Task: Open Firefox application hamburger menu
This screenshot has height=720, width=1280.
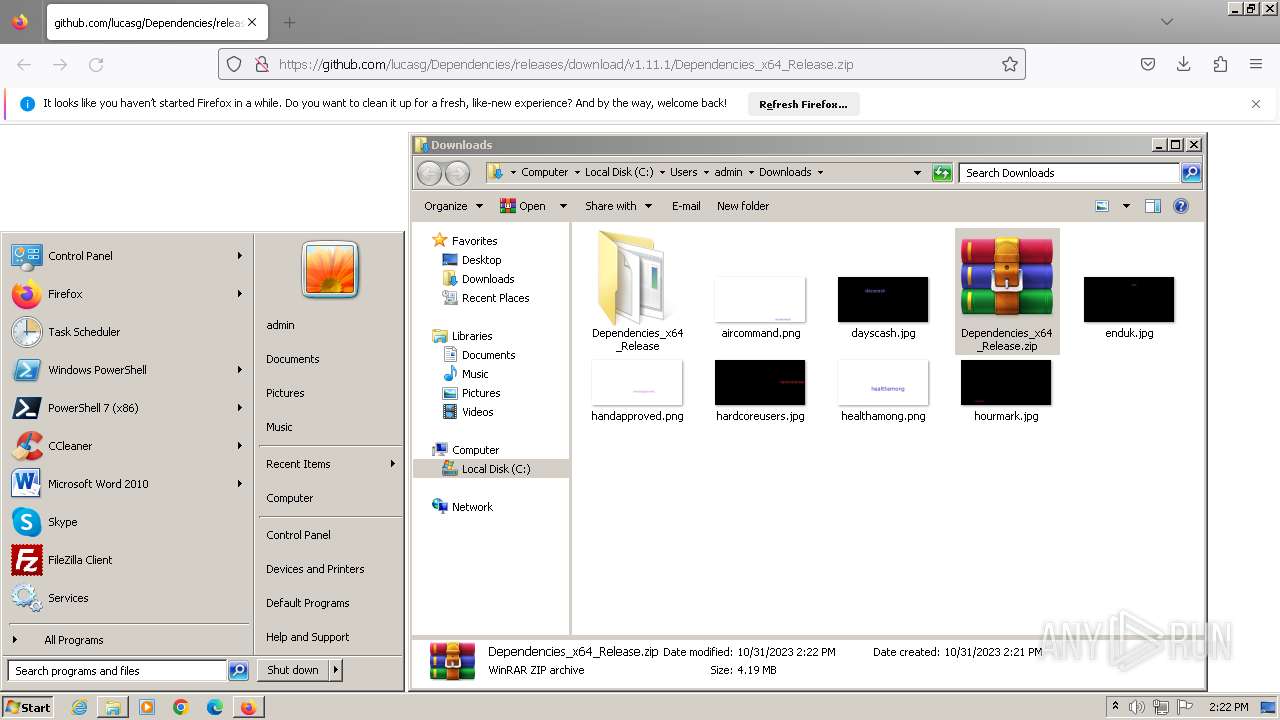Action: pyautogui.click(x=1256, y=64)
